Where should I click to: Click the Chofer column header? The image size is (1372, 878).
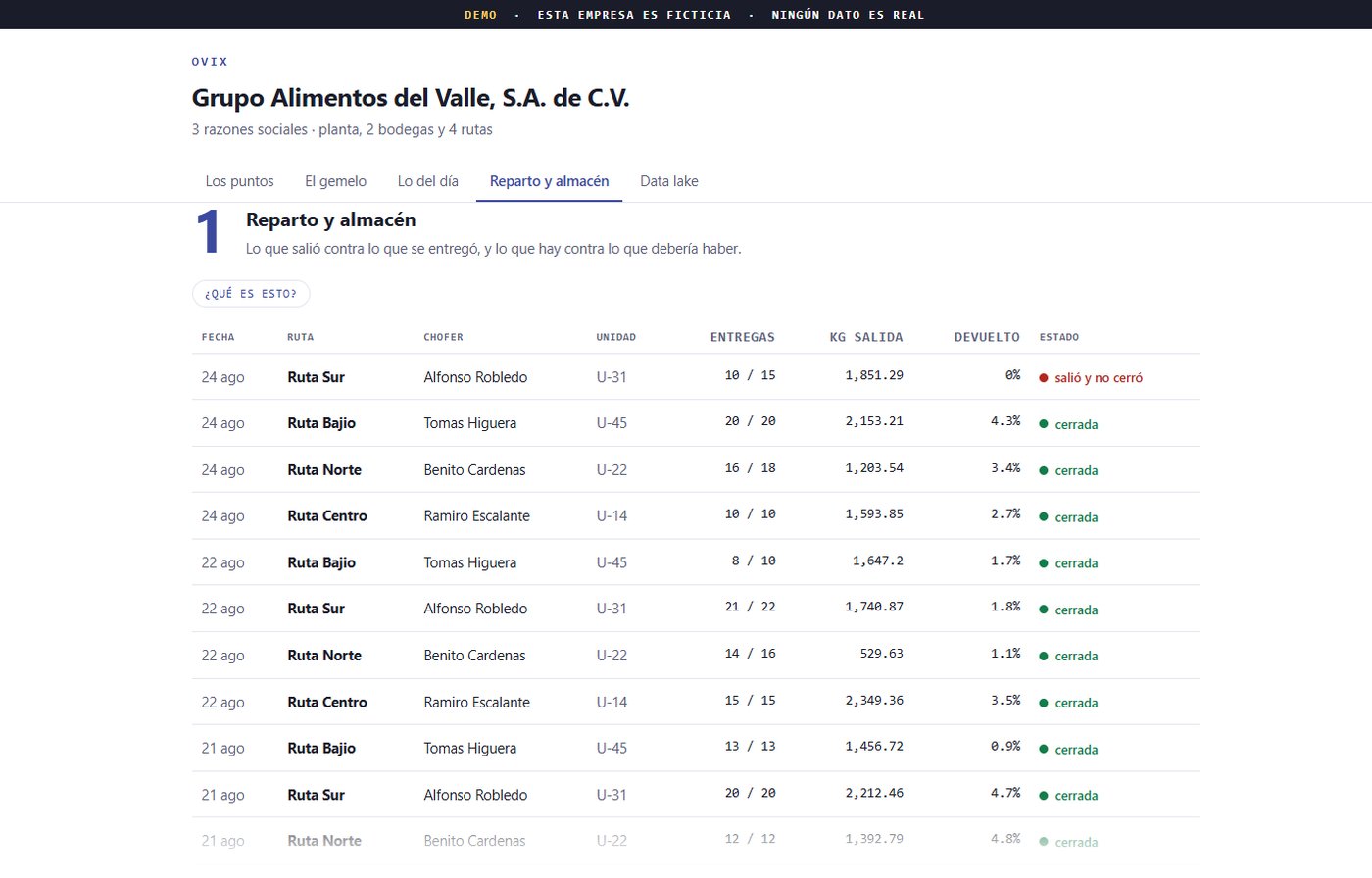pos(443,337)
